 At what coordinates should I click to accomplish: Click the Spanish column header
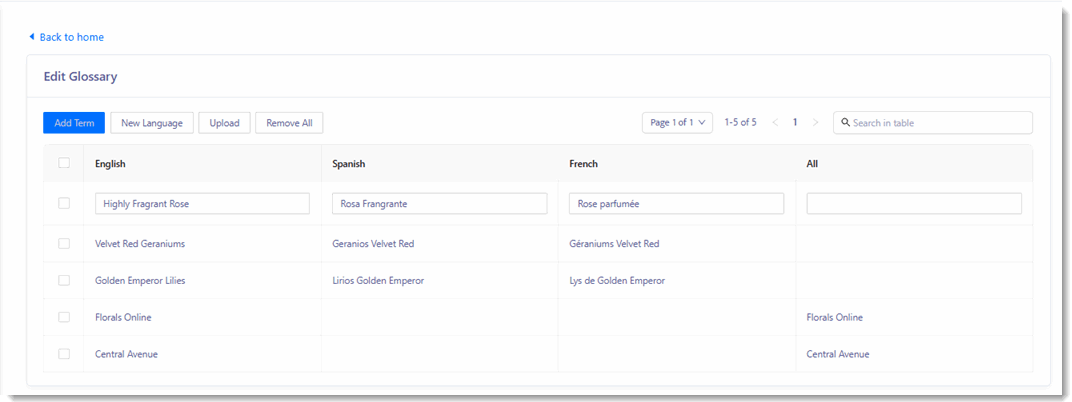(349, 164)
